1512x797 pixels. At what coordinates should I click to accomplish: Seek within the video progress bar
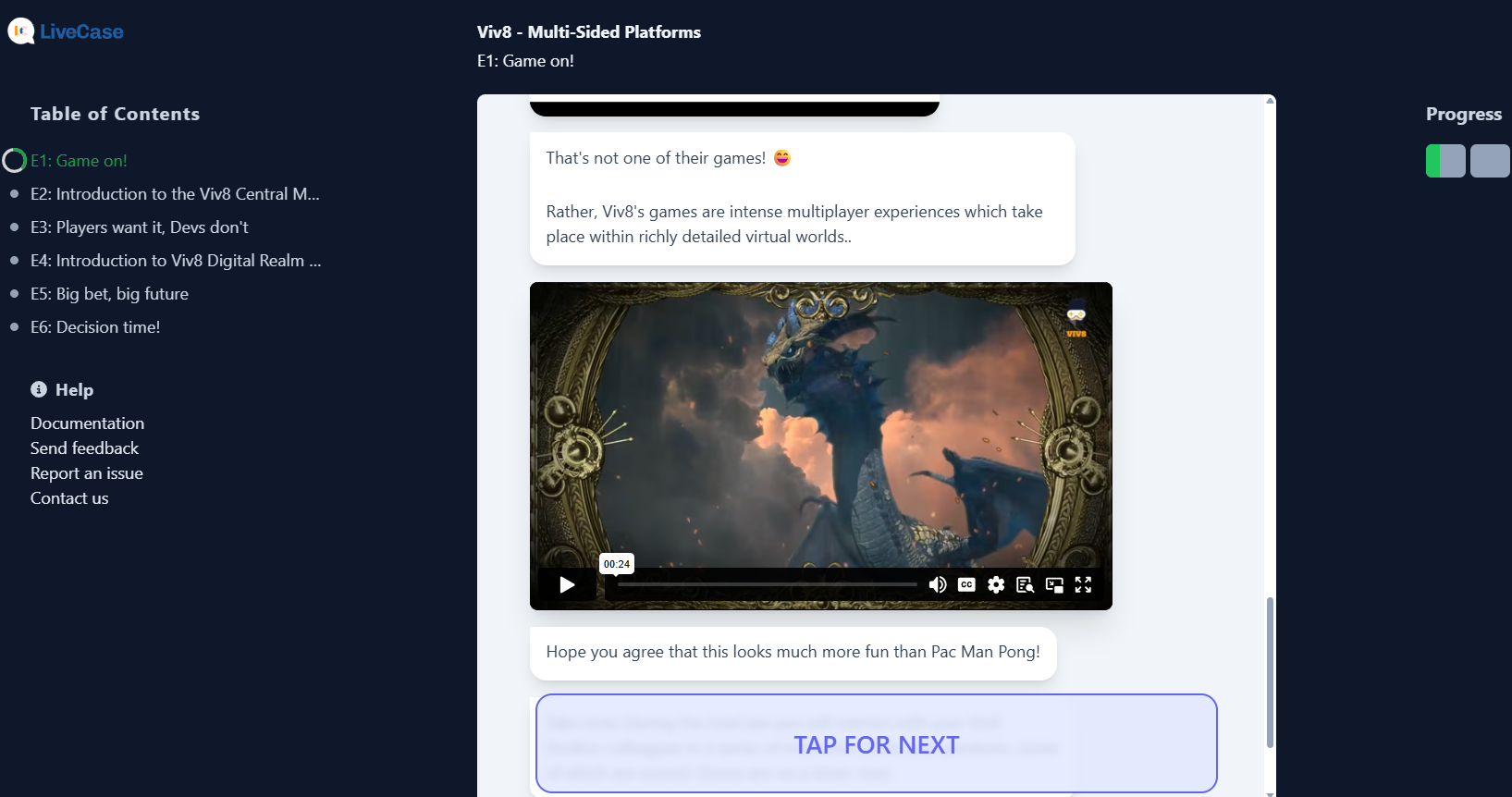click(x=767, y=584)
